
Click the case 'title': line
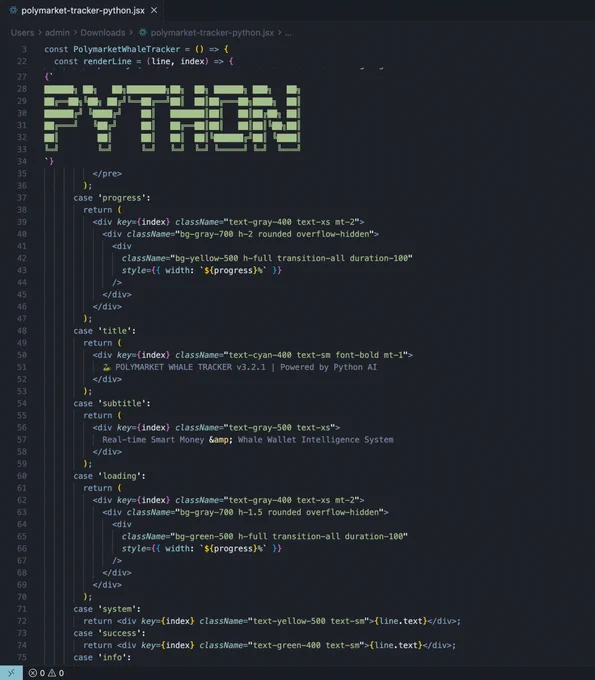(x=105, y=331)
